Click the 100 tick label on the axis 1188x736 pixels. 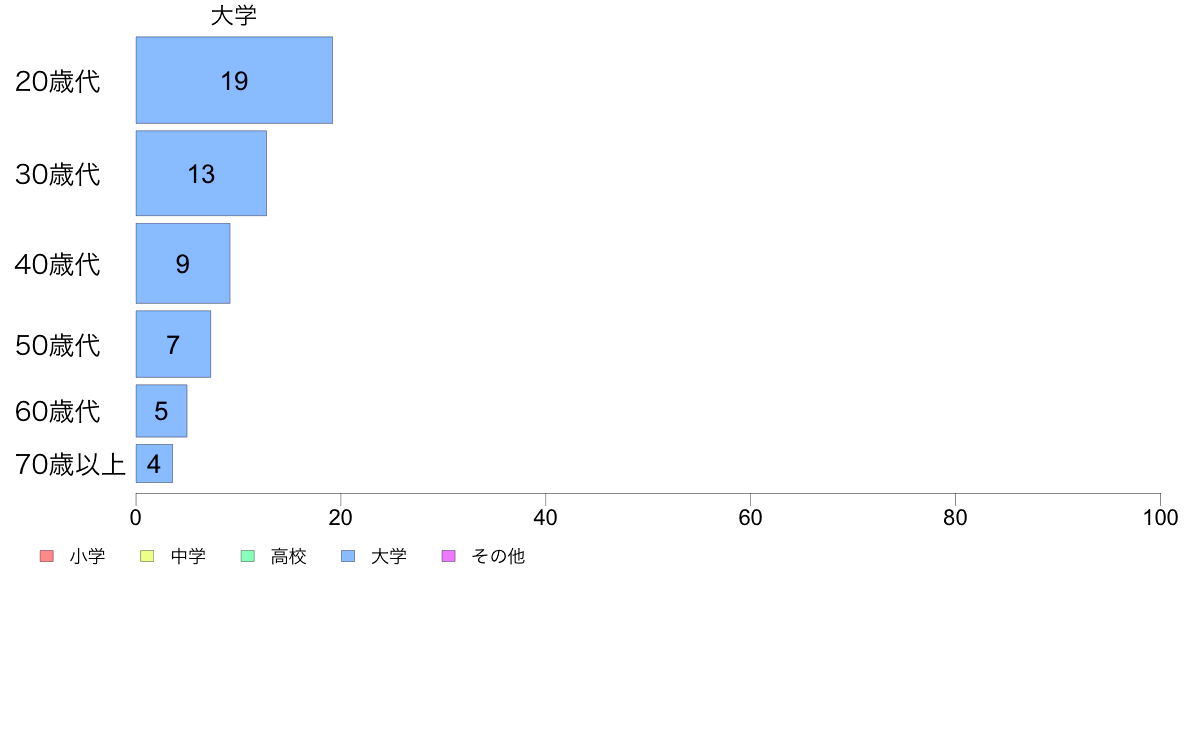(x=1160, y=517)
